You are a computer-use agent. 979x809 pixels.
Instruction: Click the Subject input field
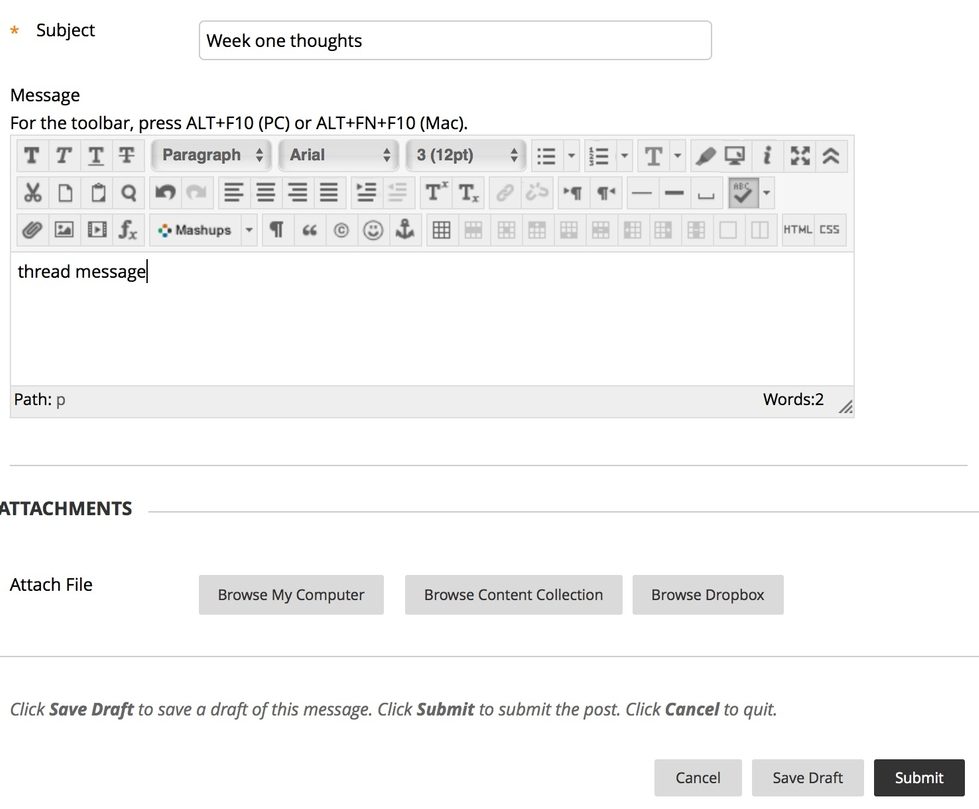point(455,41)
